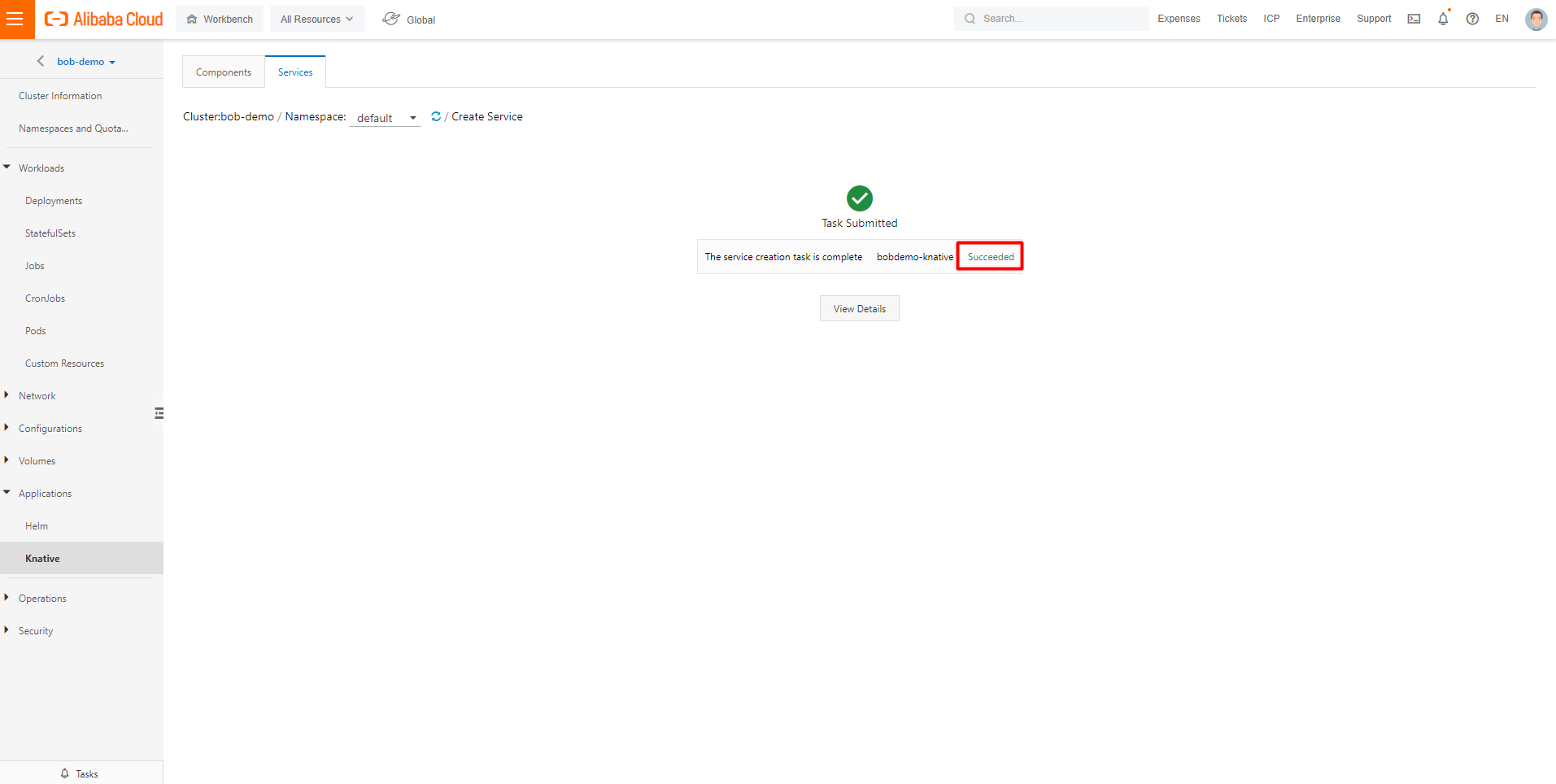
Task: Click the Task Submitted heading
Action: pos(860,223)
